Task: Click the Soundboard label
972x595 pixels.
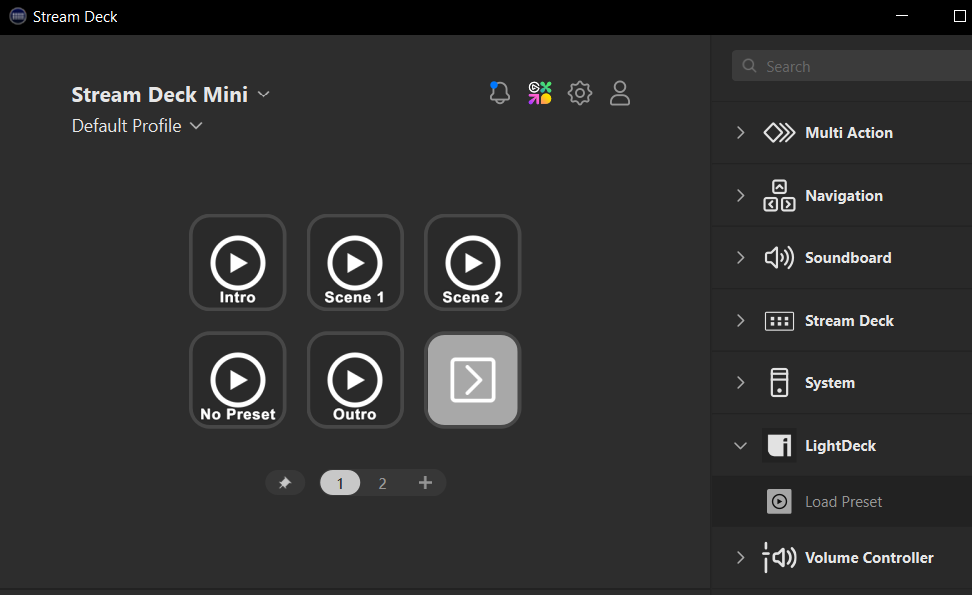Action: click(x=848, y=257)
